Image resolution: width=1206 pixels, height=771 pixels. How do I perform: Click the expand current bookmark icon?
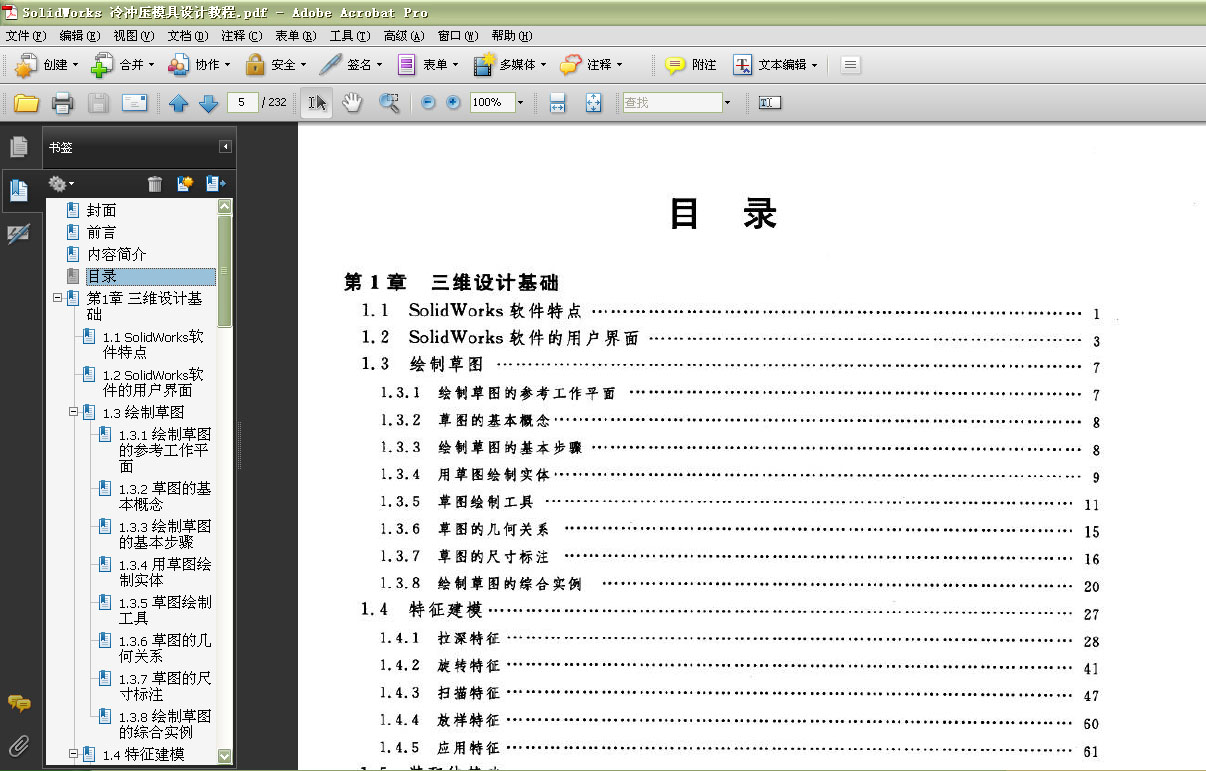click(x=215, y=183)
